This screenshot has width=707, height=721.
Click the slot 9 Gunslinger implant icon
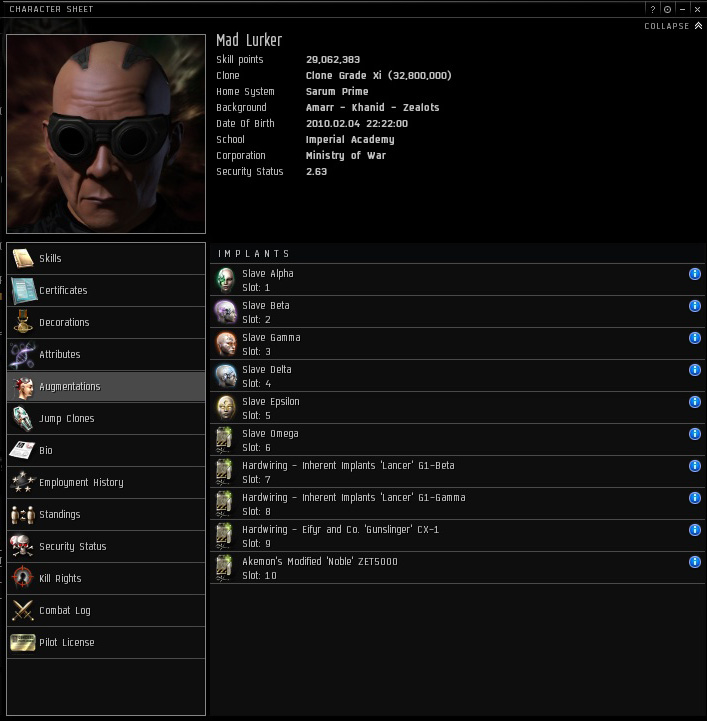tap(225, 536)
